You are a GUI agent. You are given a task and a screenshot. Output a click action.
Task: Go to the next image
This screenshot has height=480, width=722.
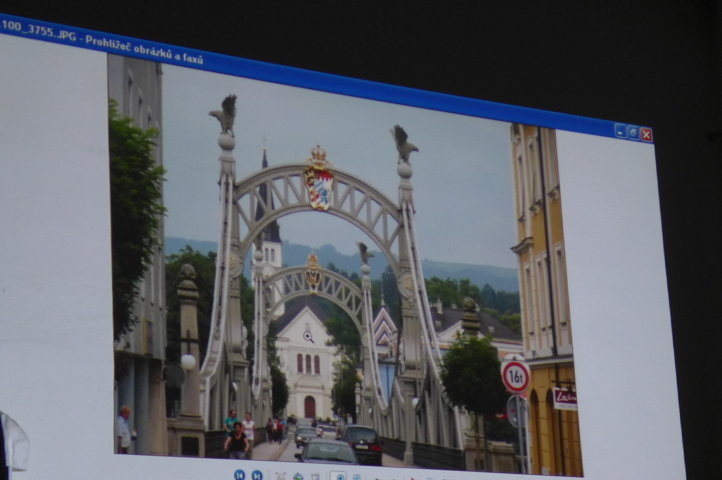click(257, 475)
